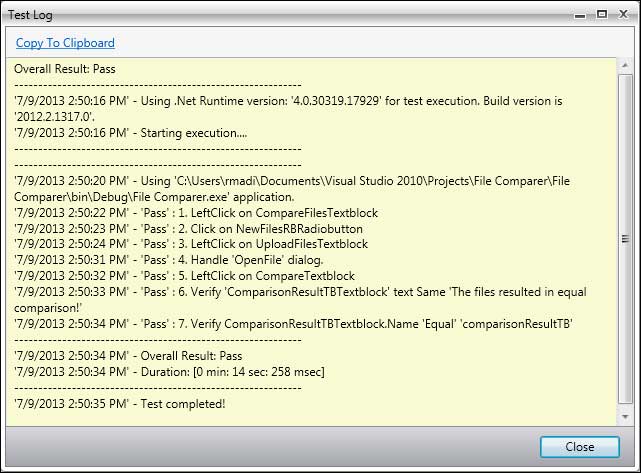
Task: Click the Duration log line
Action: (168, 371)
